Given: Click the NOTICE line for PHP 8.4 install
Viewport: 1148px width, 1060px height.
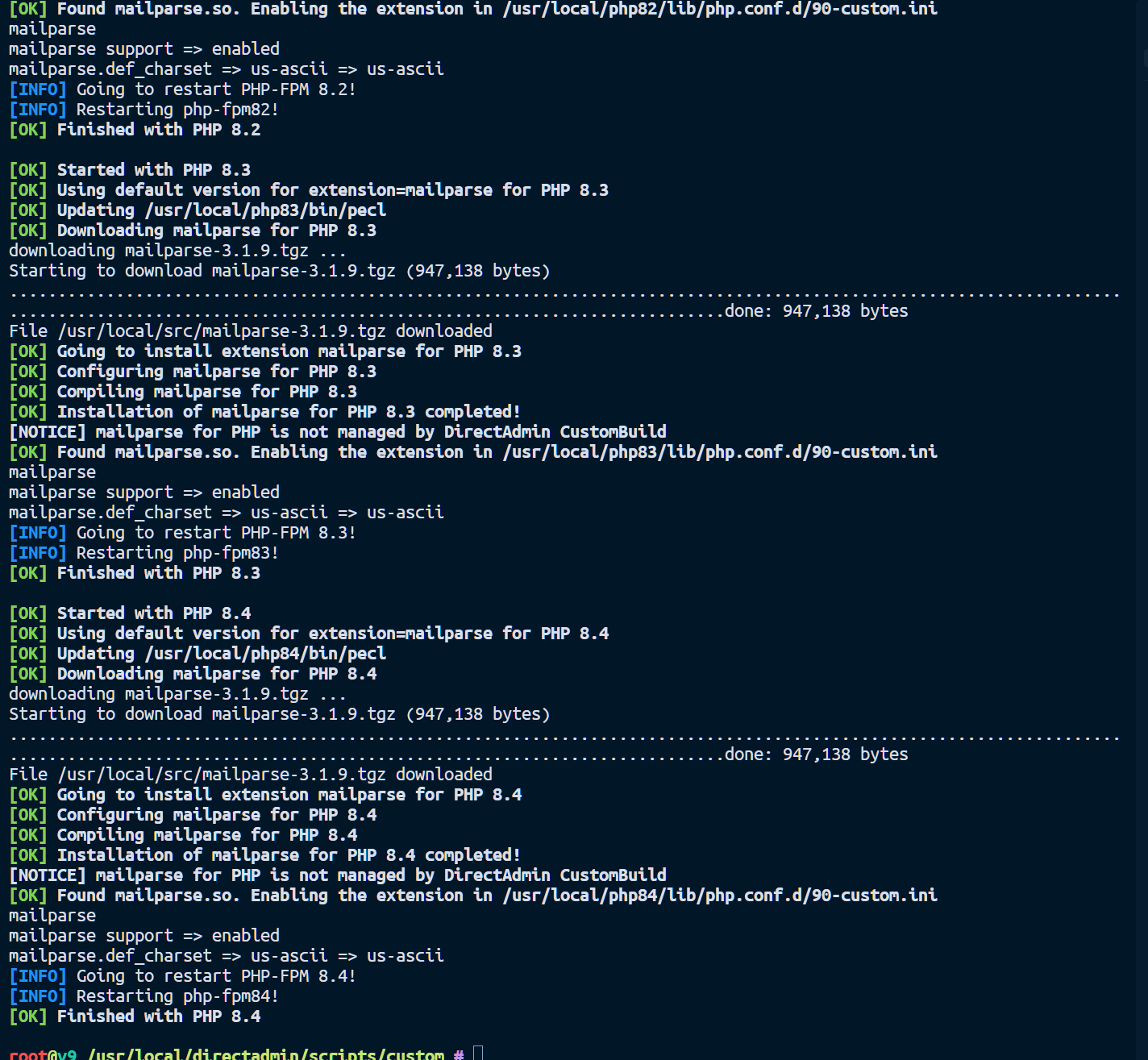Looking at the screenshot, I should click(337, 875).
